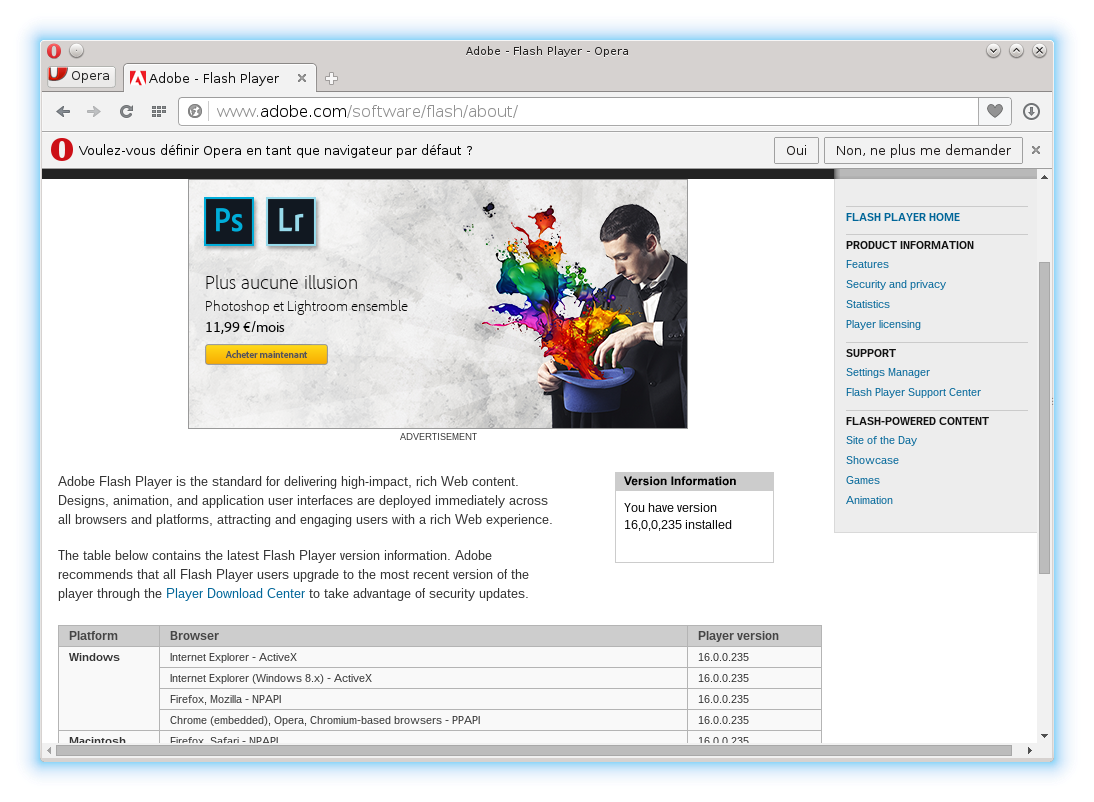Open the downloads icon in the toolbar
The image size is (1094, 802).
coord(1031,111)
